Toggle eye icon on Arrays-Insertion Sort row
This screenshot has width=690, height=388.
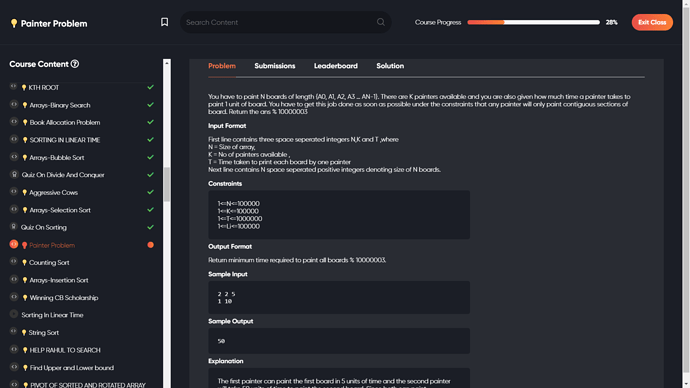tap(14, 279)
